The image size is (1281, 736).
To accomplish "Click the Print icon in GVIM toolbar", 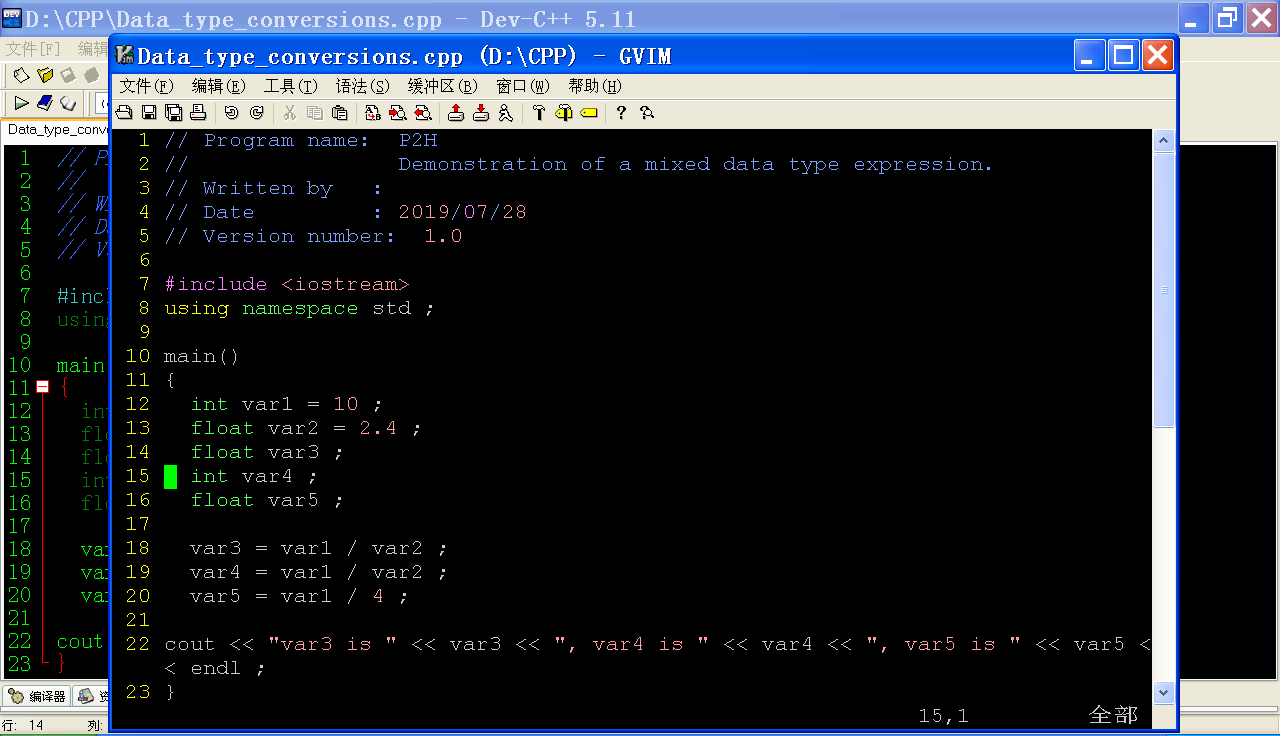I will tap(198, 113).
